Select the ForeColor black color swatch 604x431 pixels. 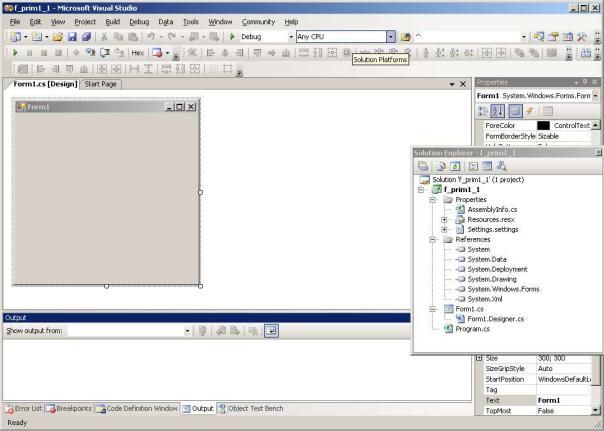click(x=543, y=126)
